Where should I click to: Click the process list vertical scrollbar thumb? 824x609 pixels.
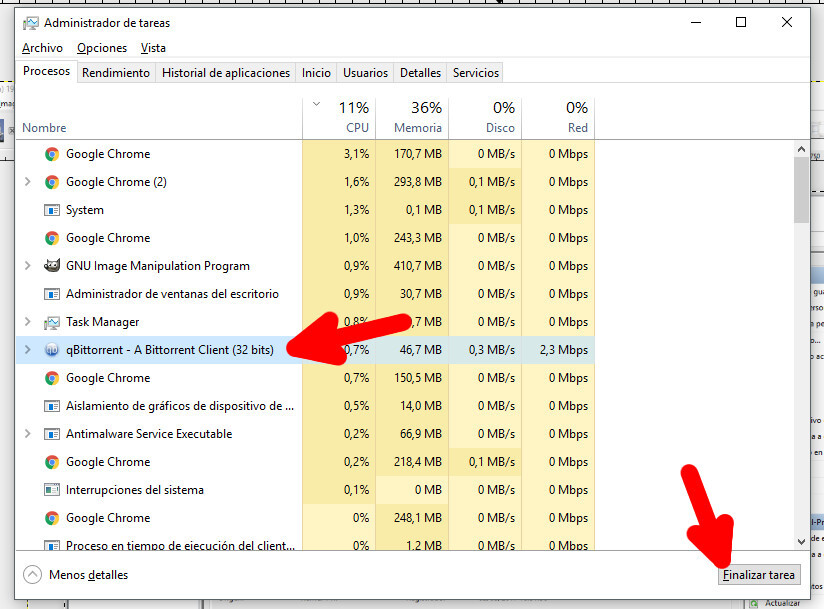tap(801, 190)
